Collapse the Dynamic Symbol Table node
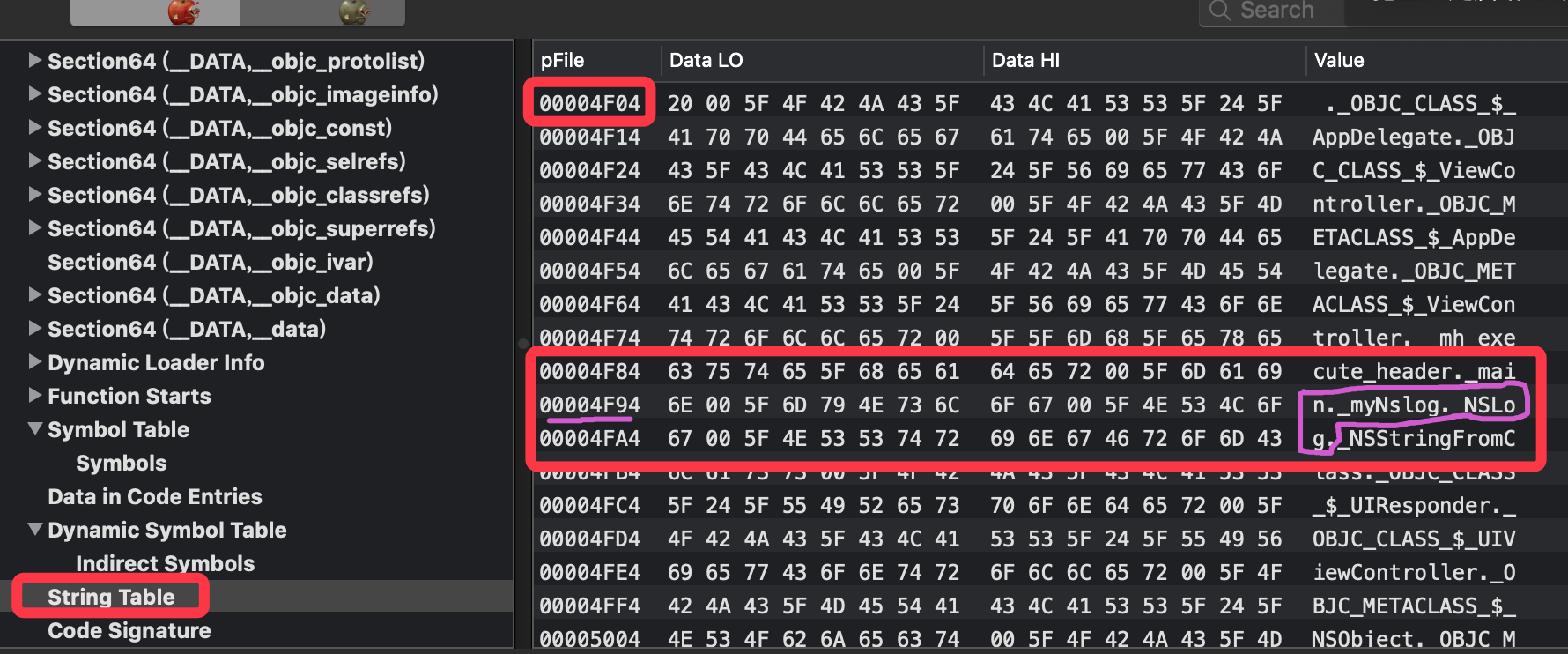 tap(34, 530)
